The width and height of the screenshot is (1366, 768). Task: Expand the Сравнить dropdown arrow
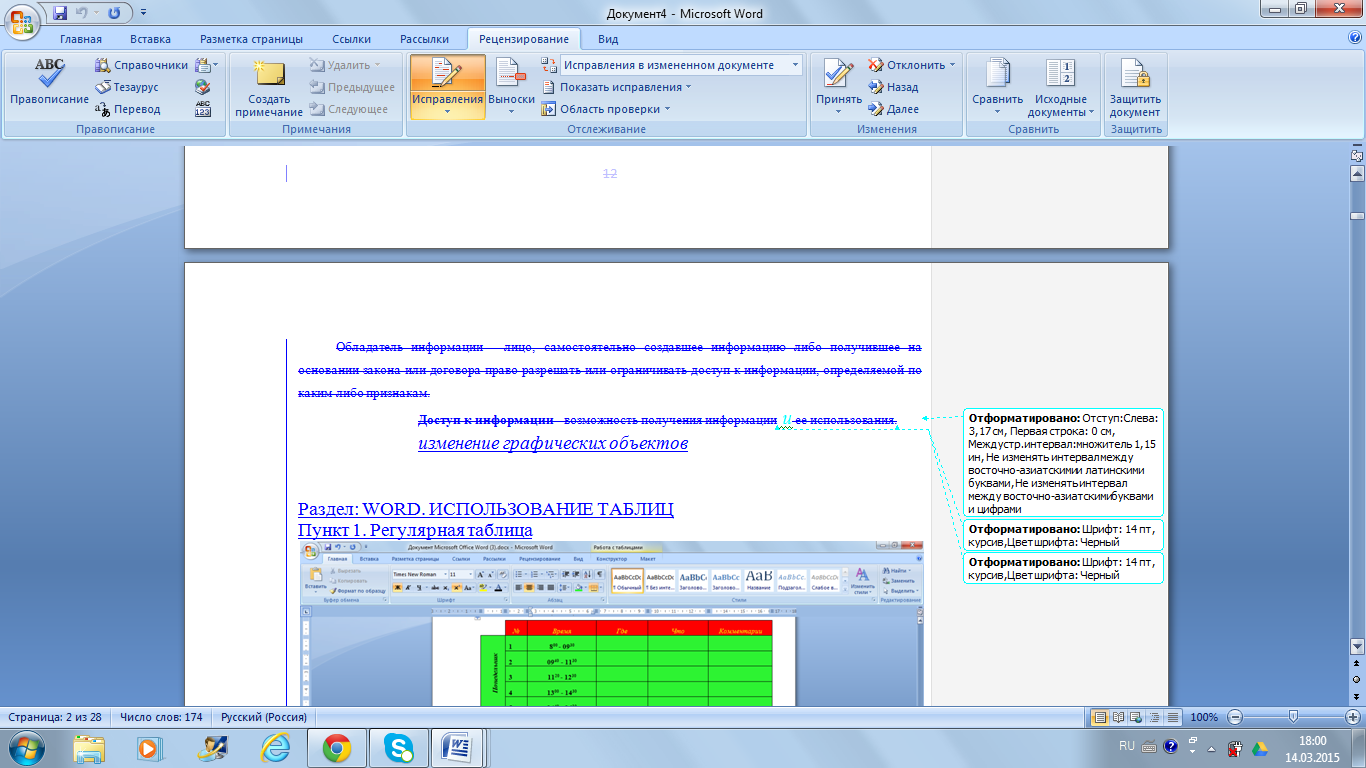[998, 111]
